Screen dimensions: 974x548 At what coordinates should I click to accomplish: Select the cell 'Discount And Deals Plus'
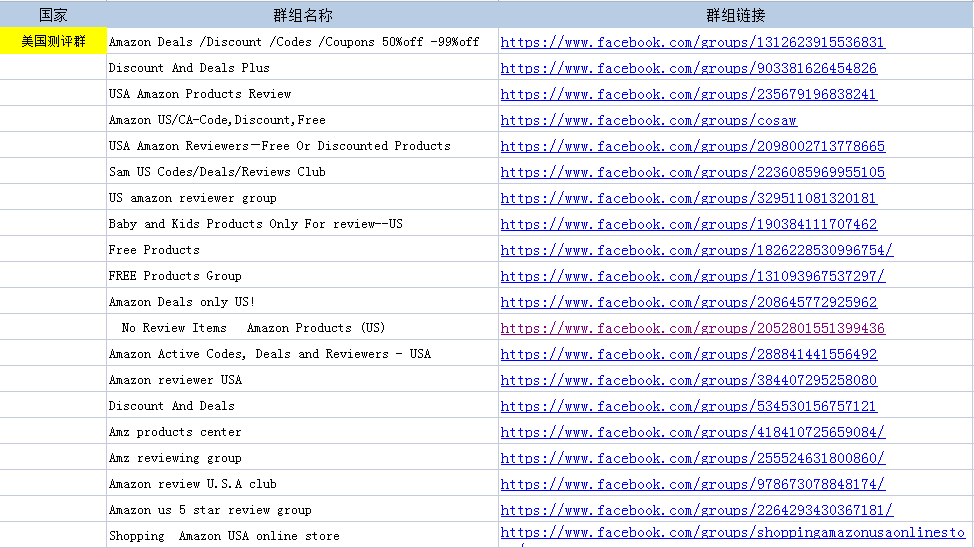303,67
